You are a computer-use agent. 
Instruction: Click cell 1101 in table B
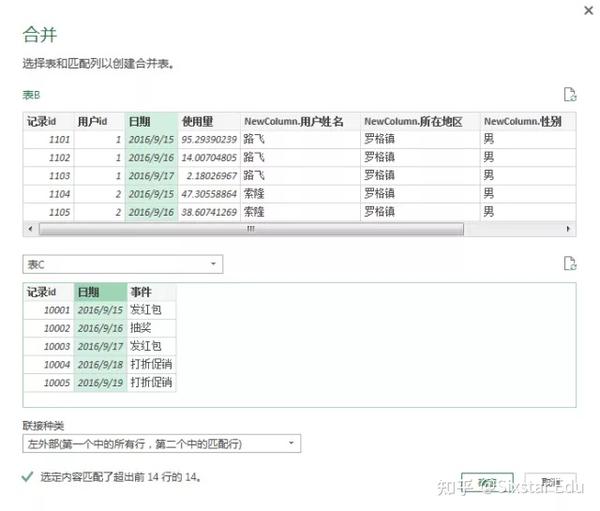point(49,140)
